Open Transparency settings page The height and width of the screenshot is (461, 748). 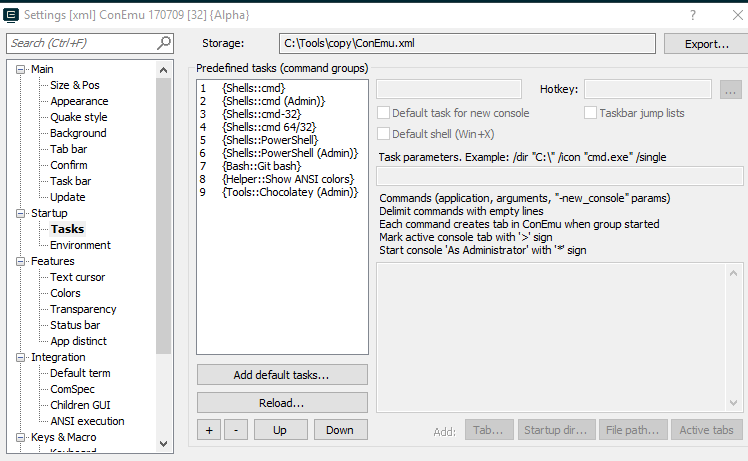[83, 309]
